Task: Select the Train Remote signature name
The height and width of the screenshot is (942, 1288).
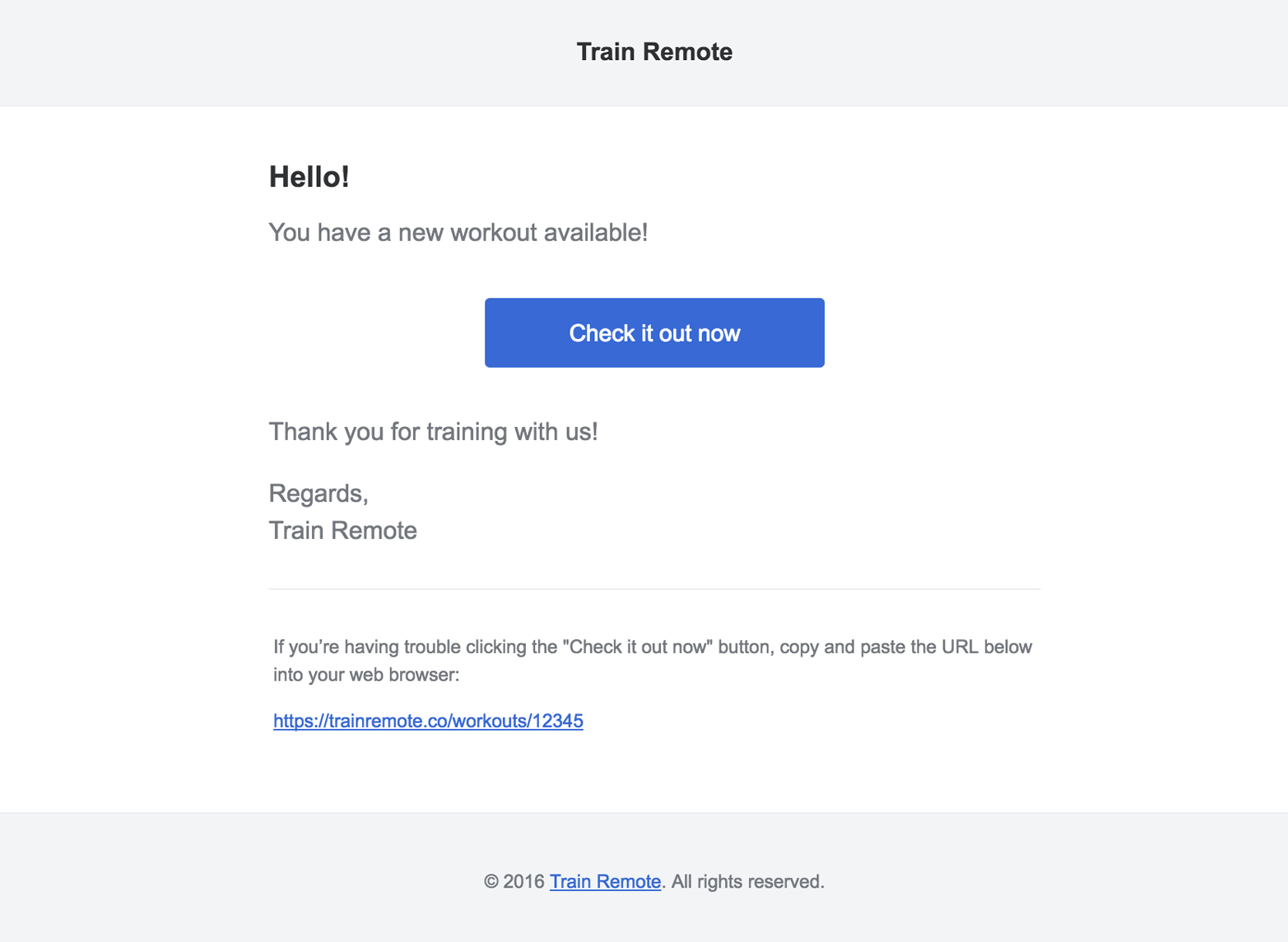Action: click(342, 530)
